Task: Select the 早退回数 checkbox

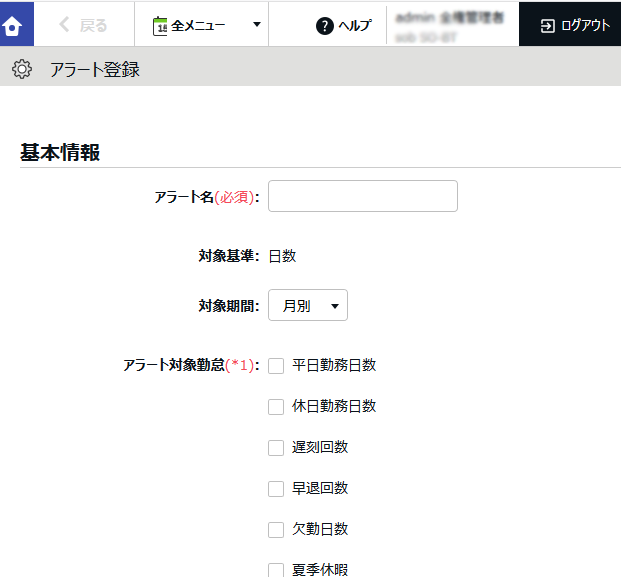Action: point(276,489)
